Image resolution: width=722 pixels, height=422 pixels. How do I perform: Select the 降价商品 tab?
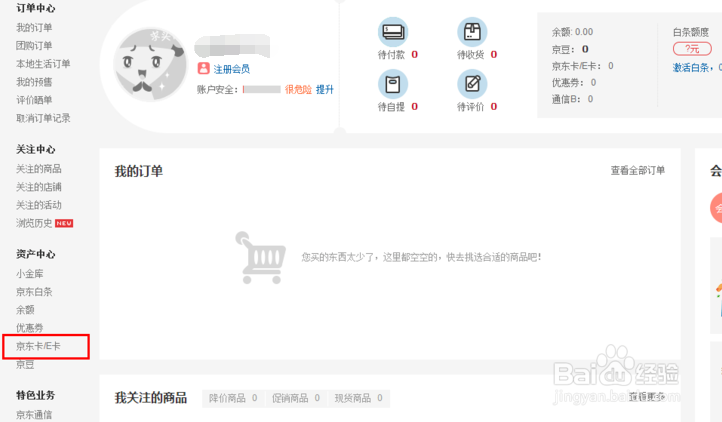[233, 398]
